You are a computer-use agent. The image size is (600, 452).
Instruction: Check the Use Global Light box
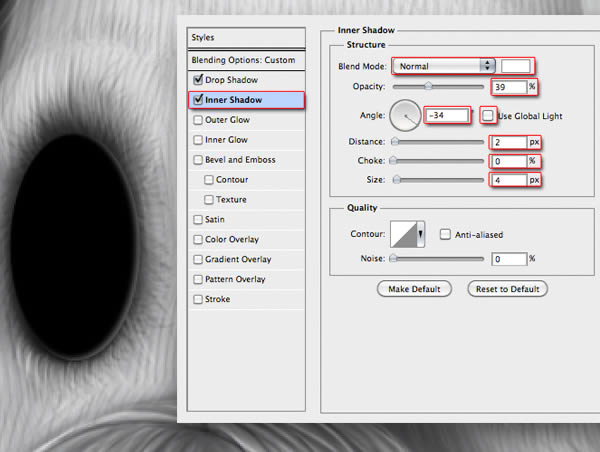pos(488,115)
